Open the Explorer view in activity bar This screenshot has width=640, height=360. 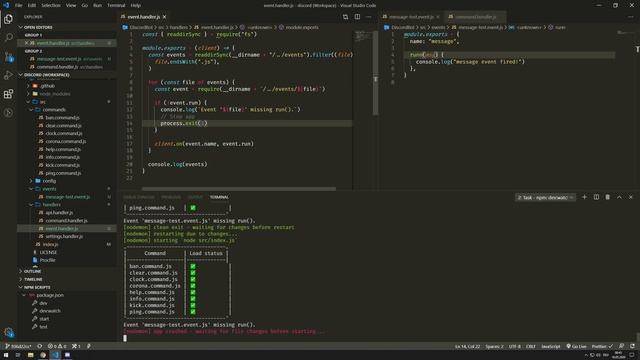[8, 19]
